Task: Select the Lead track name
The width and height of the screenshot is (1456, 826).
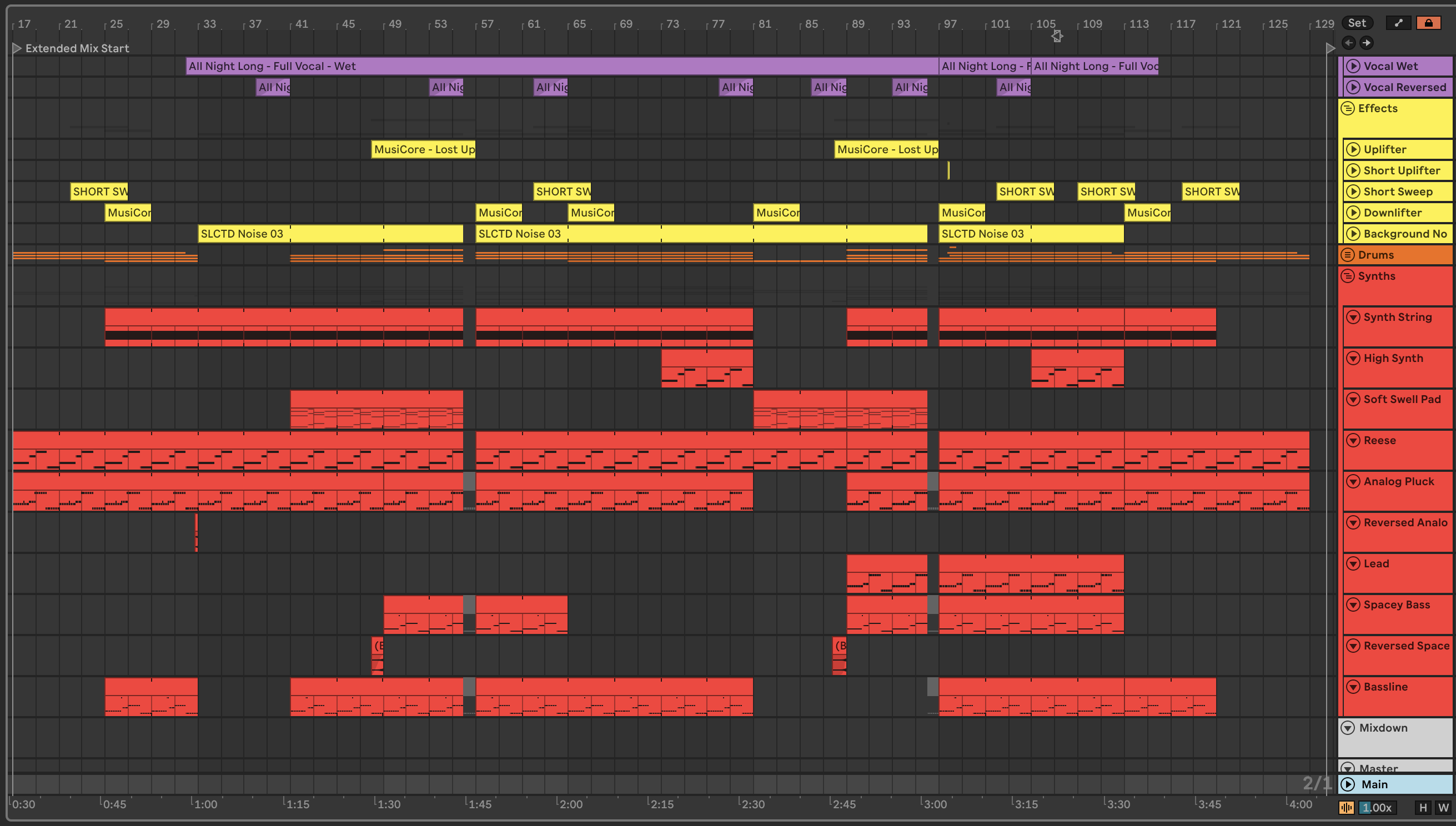Action: pos(1376,563)
